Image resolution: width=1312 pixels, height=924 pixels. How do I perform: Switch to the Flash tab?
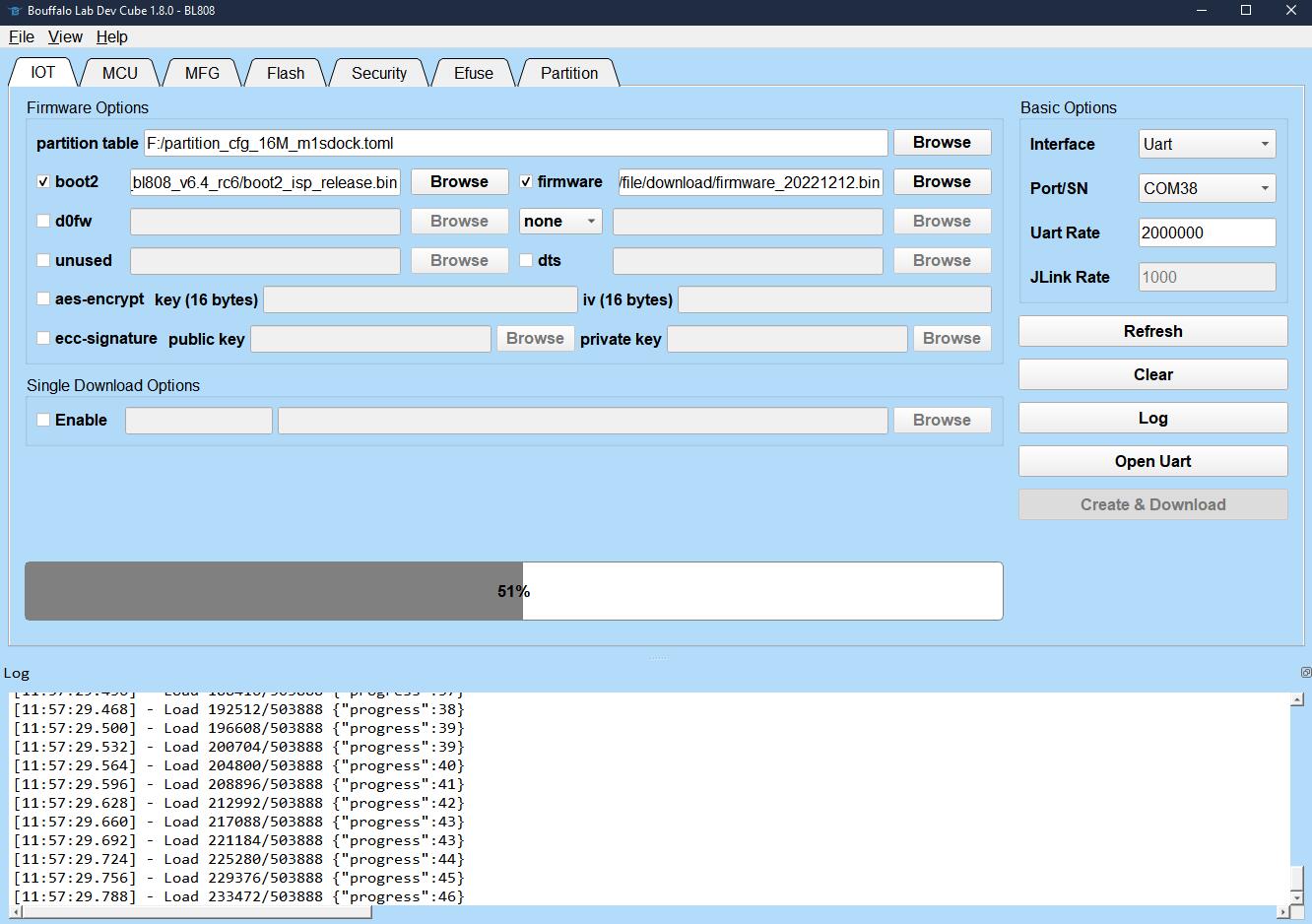[x=286, y=73]
